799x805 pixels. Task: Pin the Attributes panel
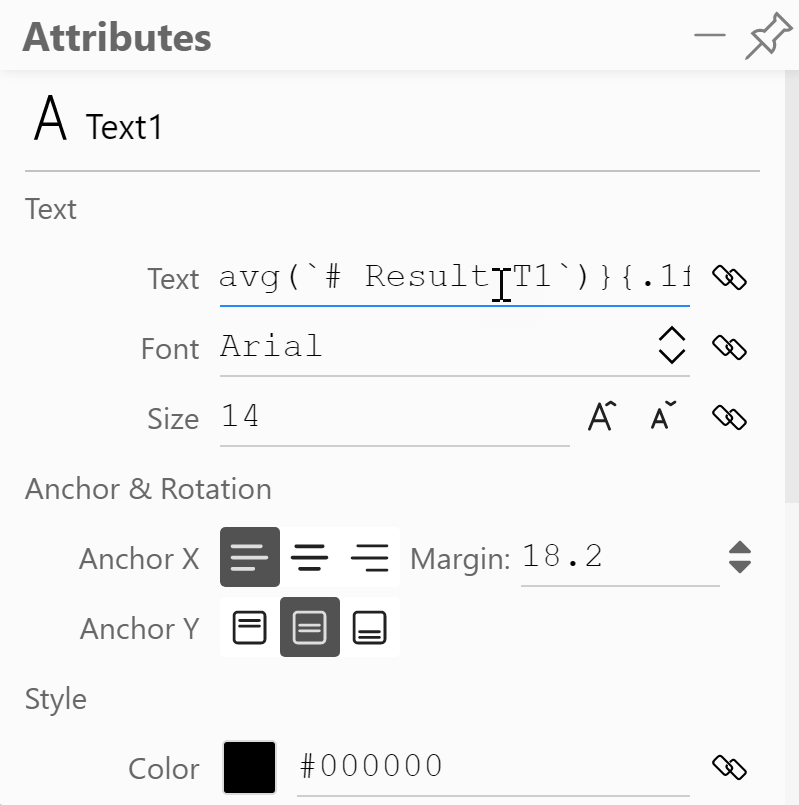(768, 35)
